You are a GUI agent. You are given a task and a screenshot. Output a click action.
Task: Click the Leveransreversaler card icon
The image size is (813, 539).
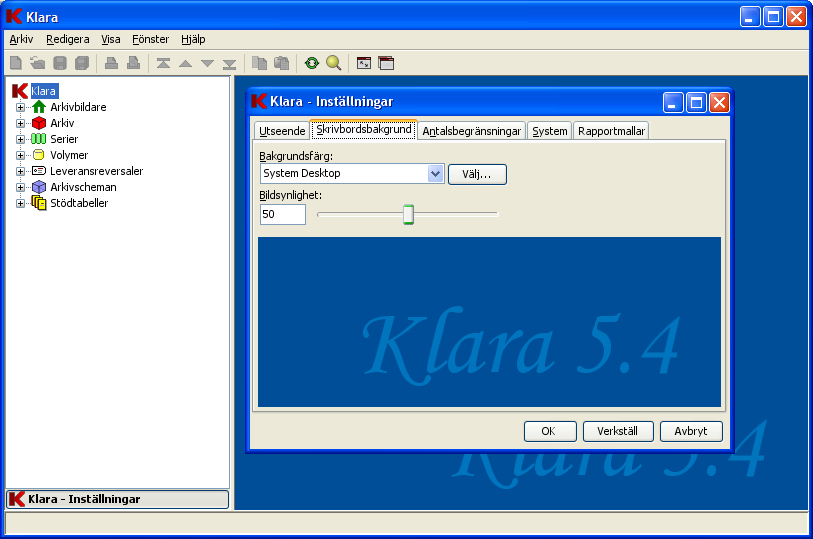point(39,171)
